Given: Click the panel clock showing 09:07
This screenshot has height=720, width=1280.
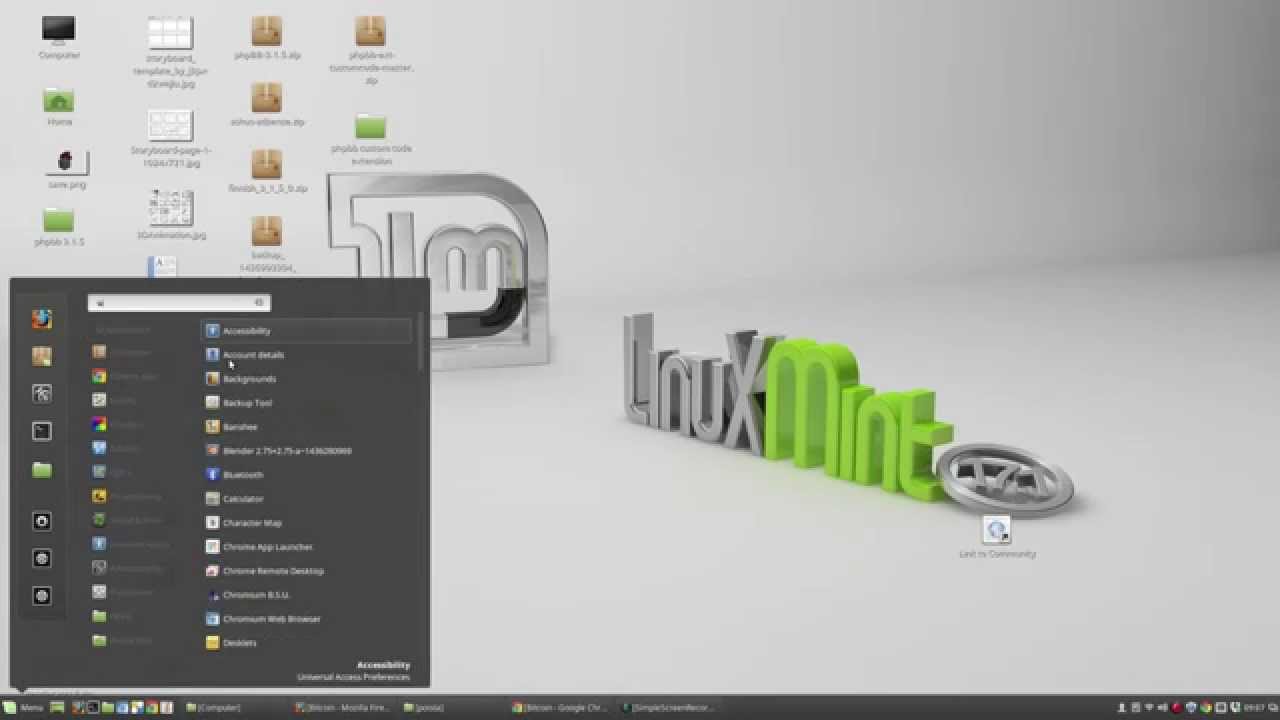Looking at the screenshot, I should tap(1252, 707).
